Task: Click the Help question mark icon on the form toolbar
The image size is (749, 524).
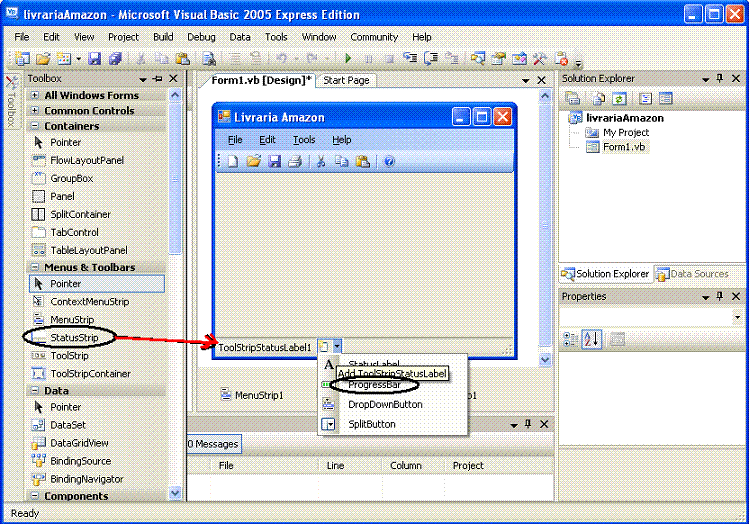Action: (389, 161)
